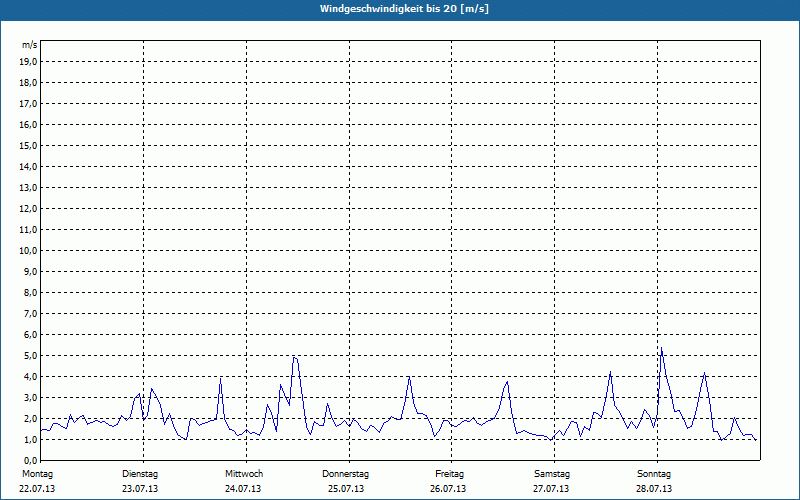
Task: Click the 12,0 y-axis label
Action: (x=27, y=208)
